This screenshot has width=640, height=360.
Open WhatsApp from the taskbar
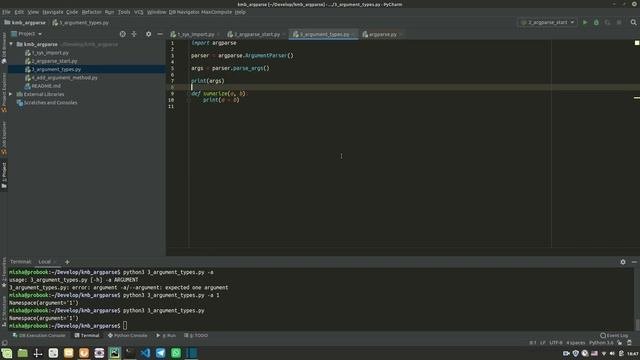point(176,353)
